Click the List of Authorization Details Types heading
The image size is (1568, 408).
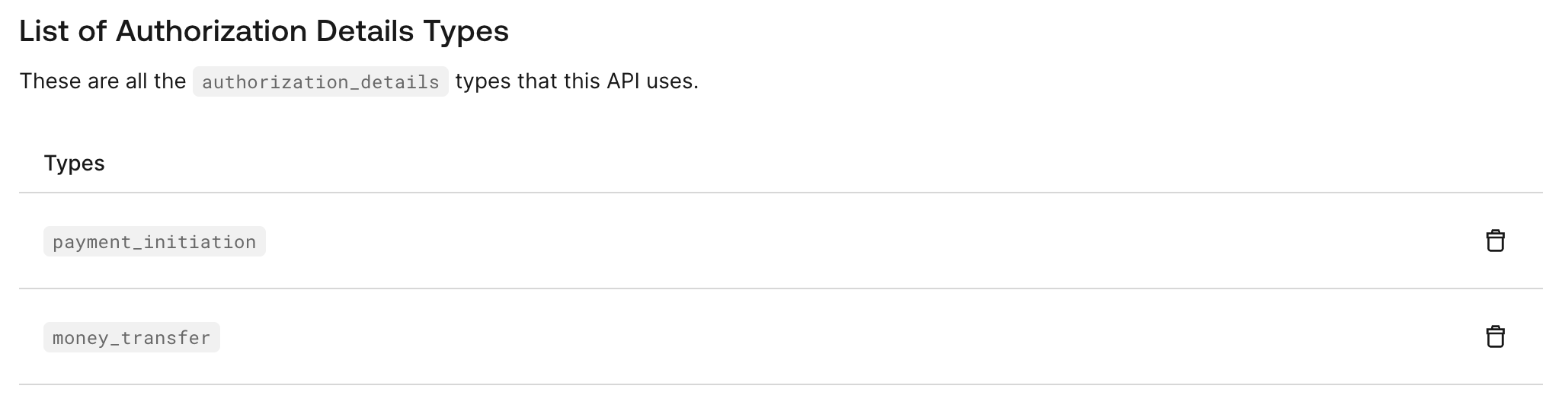[x=264, y=31]
